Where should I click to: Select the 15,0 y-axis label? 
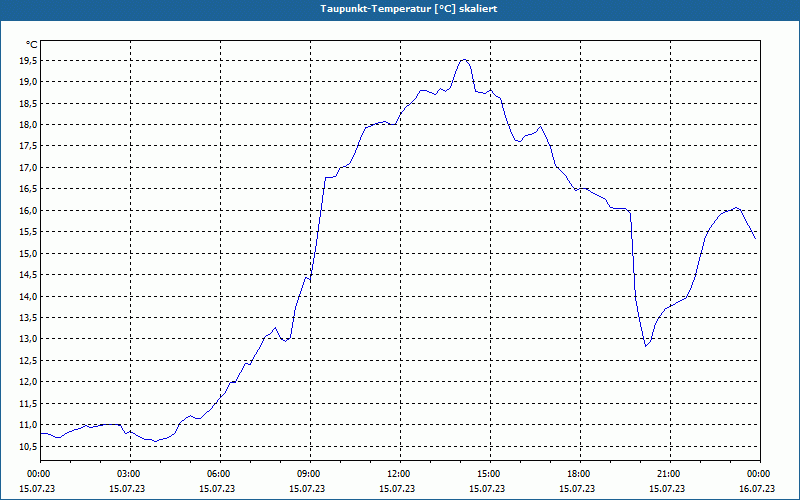pyautogui.click(x=28, y=253)
